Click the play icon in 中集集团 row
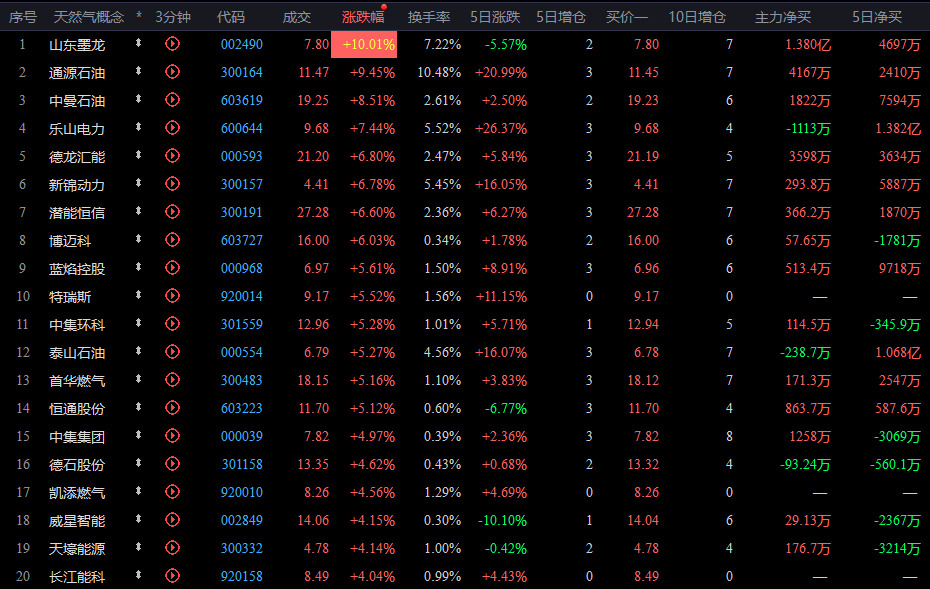The height and width of the screenshot is (589, 930). [x=172, y=436]
